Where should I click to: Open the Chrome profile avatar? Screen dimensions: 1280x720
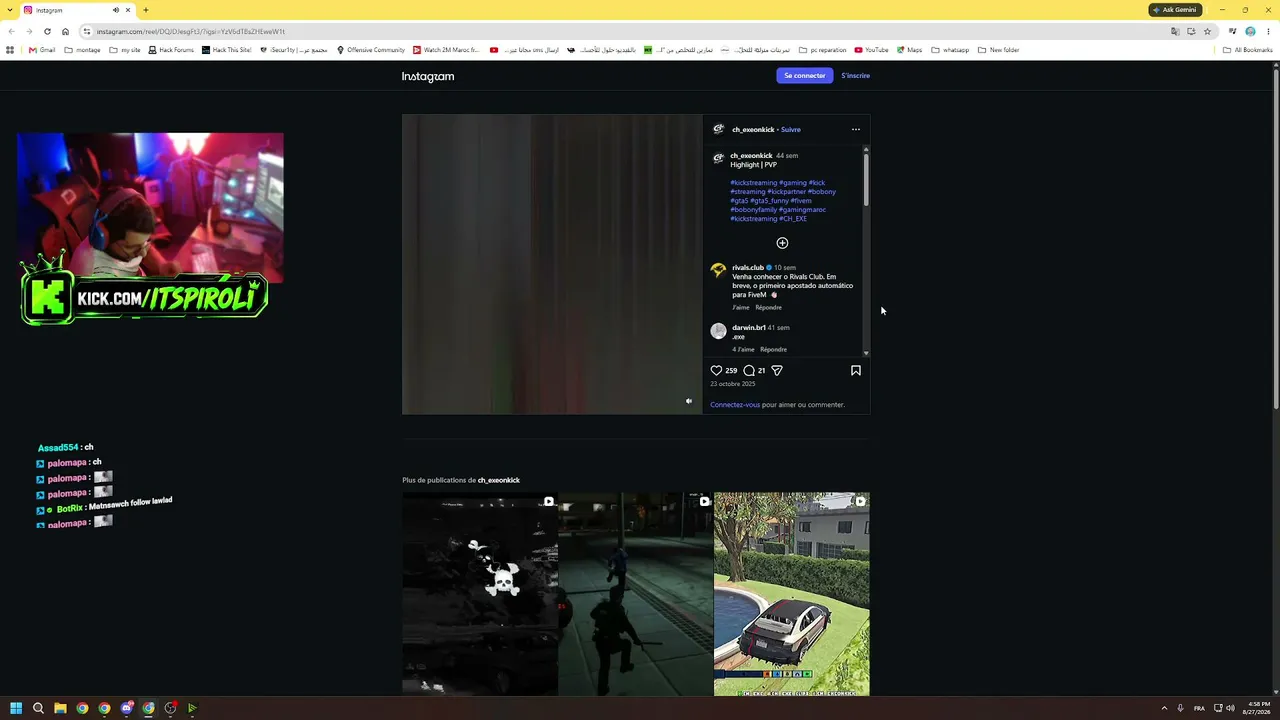click(1250, 31)
